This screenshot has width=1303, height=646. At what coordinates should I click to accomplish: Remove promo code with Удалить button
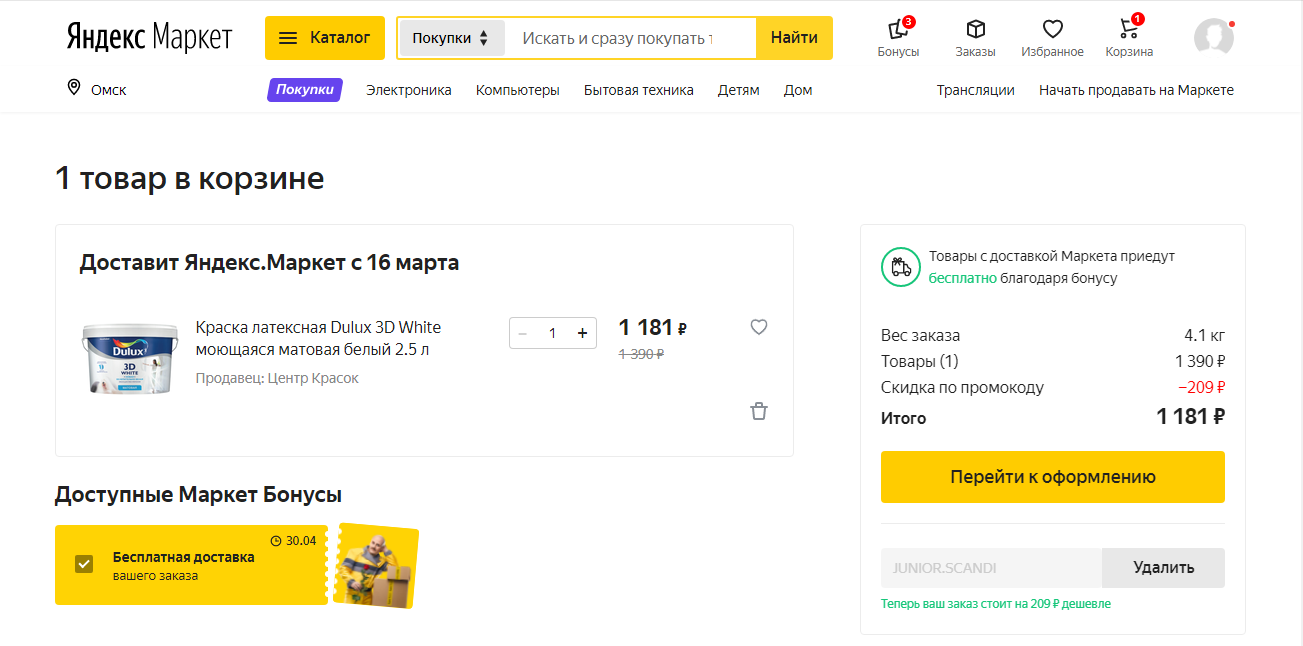point(1163,568)
